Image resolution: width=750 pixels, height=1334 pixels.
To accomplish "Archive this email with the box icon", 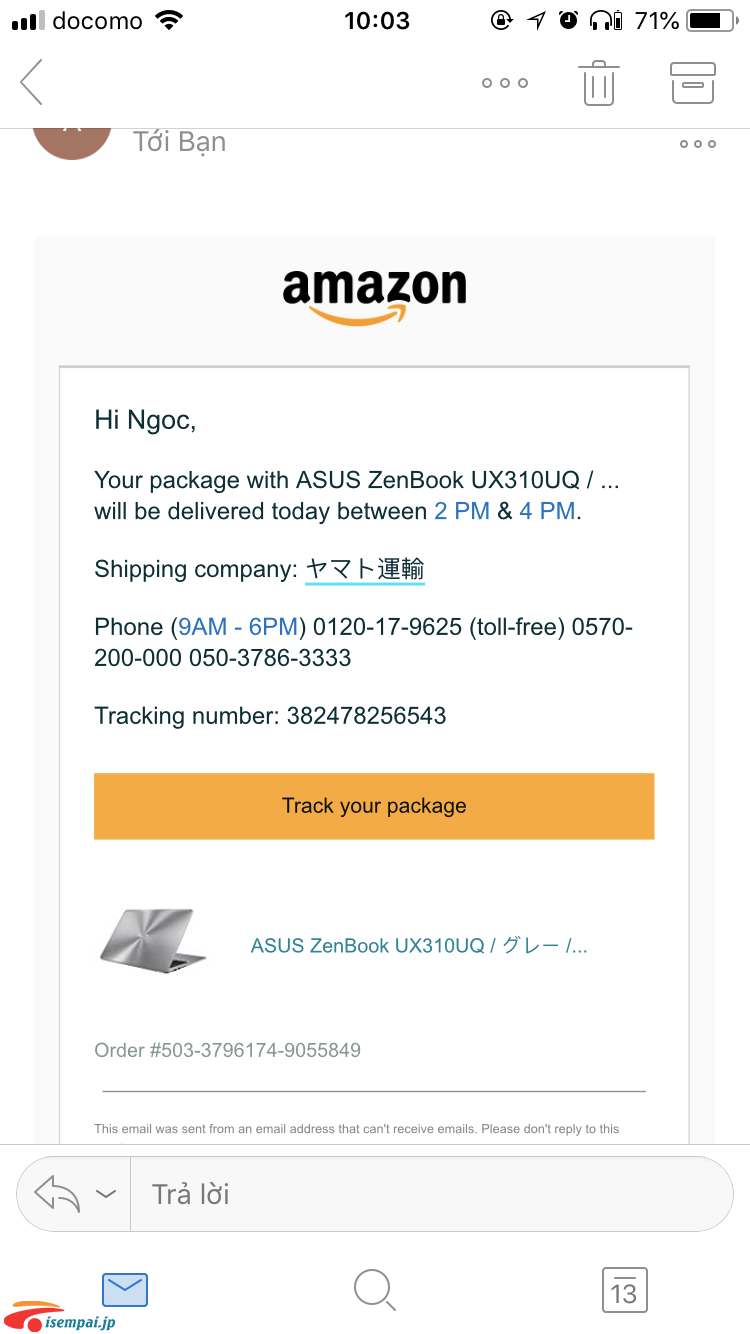I will (x=692, y=83).
